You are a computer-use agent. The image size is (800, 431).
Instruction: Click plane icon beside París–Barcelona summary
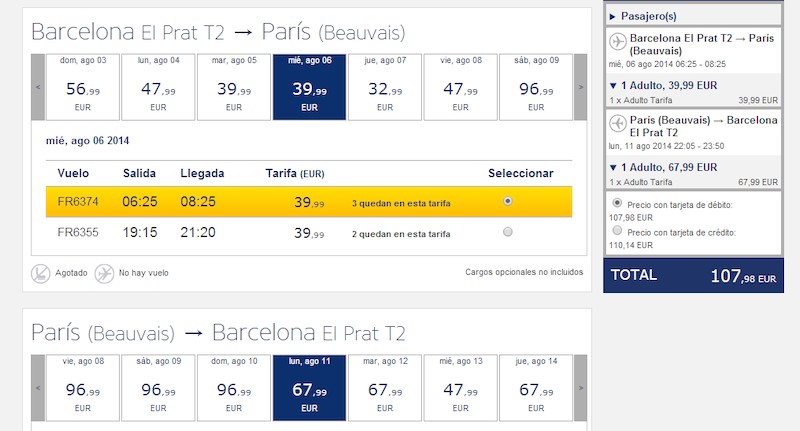tap(617, 125)
